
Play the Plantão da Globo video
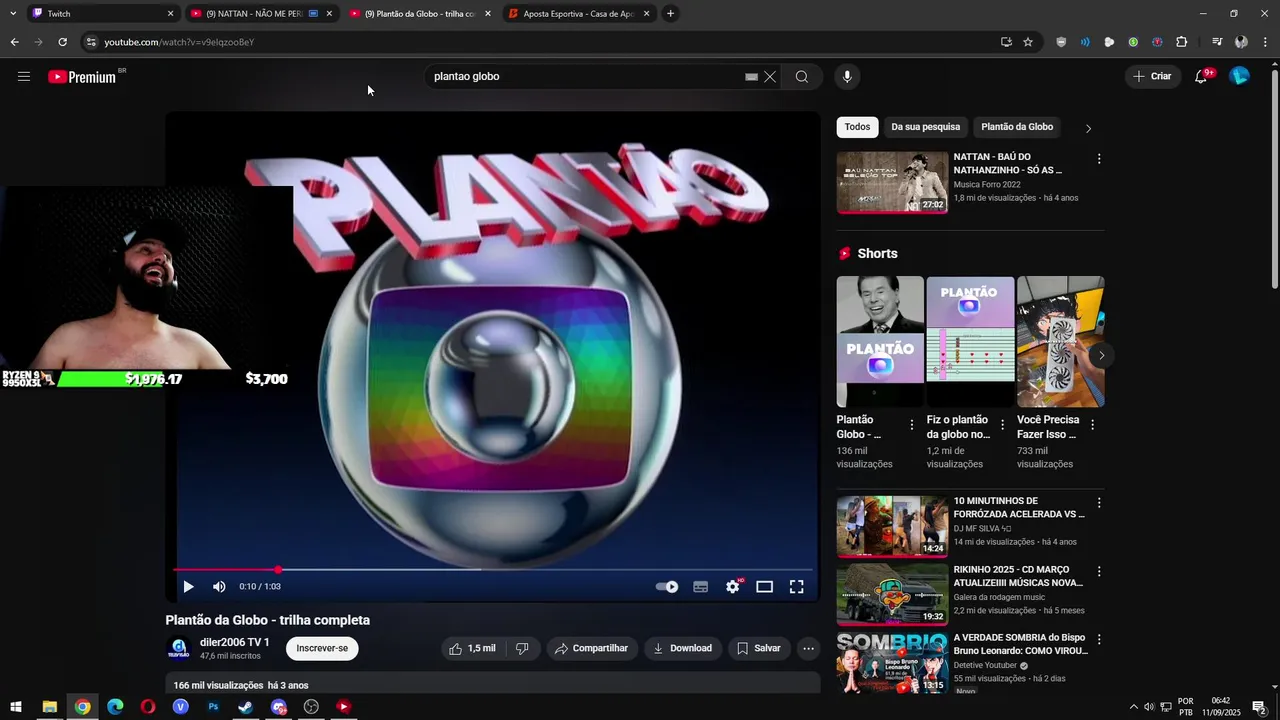pyautogui.click(x=188, y=587)
